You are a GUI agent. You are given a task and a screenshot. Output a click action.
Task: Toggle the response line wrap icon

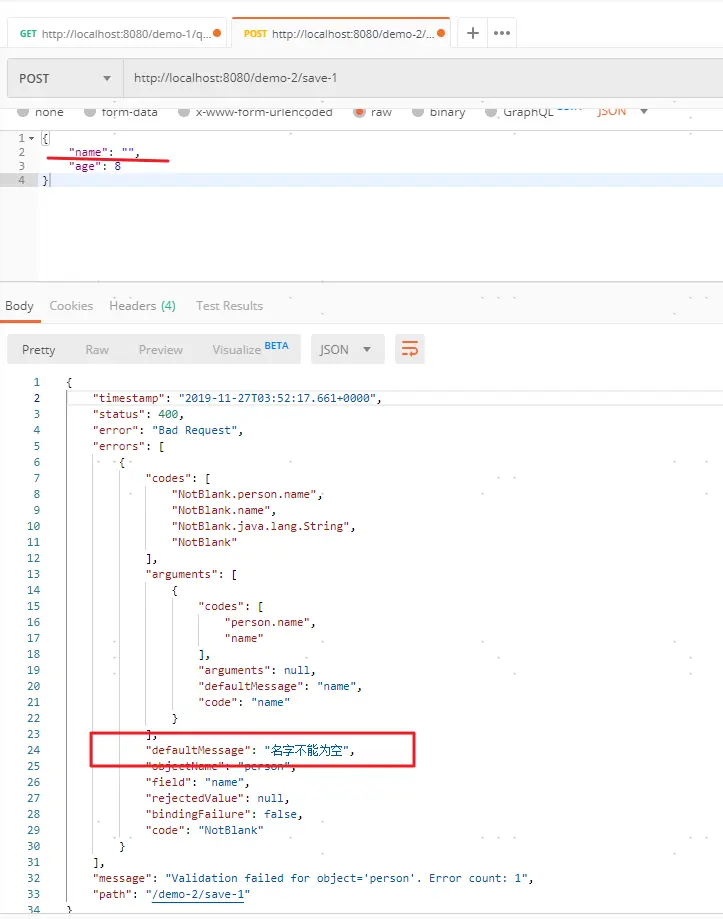(410, 349)
